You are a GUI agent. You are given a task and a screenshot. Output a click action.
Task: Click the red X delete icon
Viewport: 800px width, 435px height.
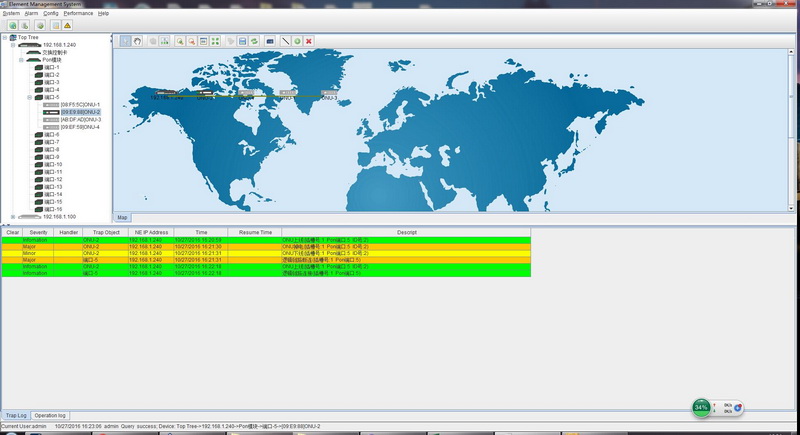309,41
